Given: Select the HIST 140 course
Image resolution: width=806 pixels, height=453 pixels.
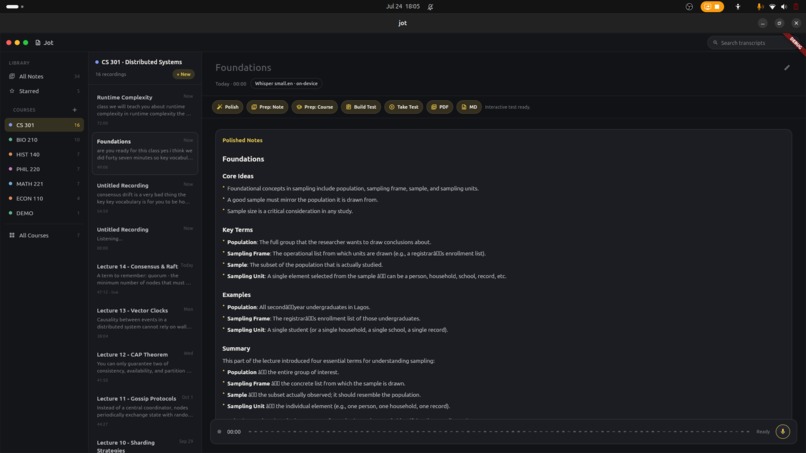Looking at the screenshot, I should (44, 154).
